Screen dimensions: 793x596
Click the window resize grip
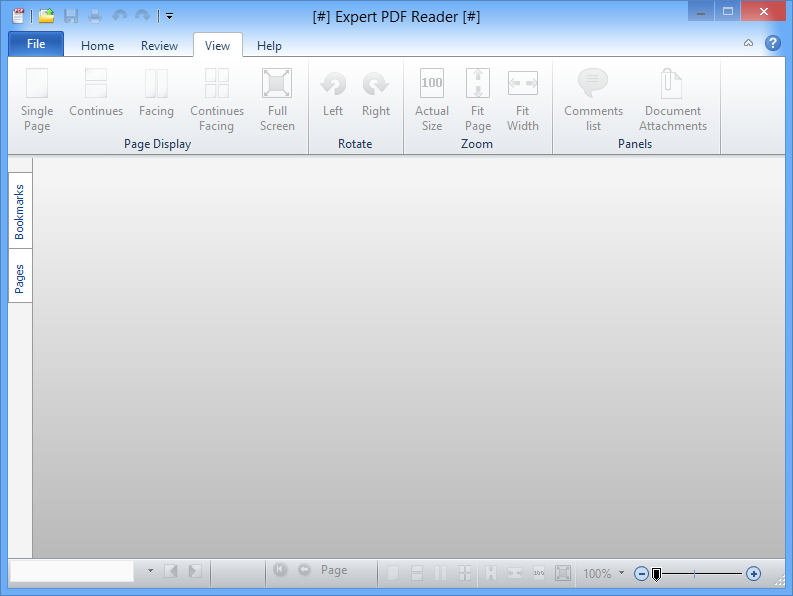779,581
